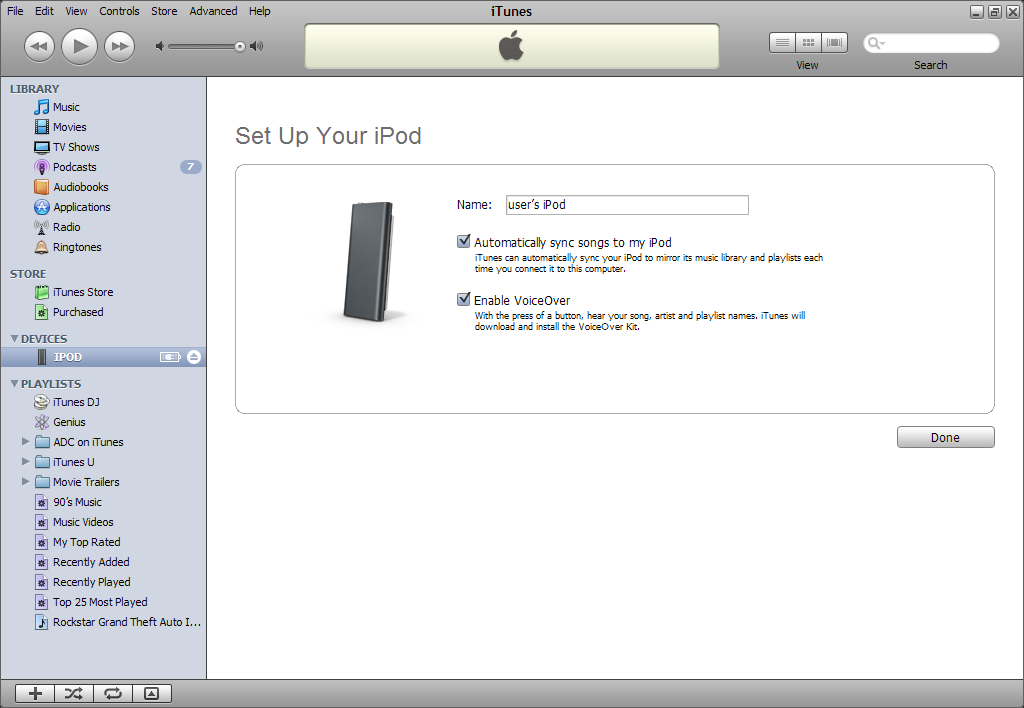Expand the ADC on iTunes folder

(x=25, y=442)
